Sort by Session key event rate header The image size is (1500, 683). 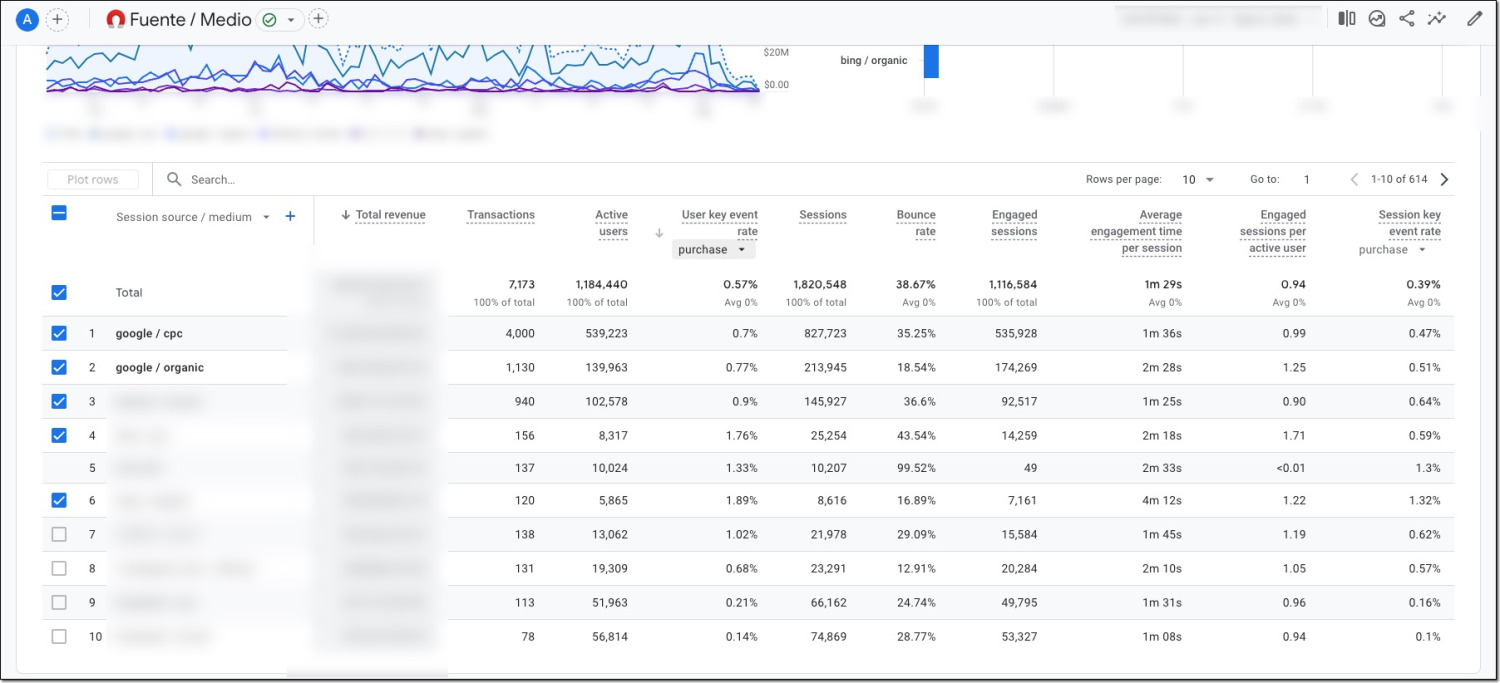coord(1409,223)
